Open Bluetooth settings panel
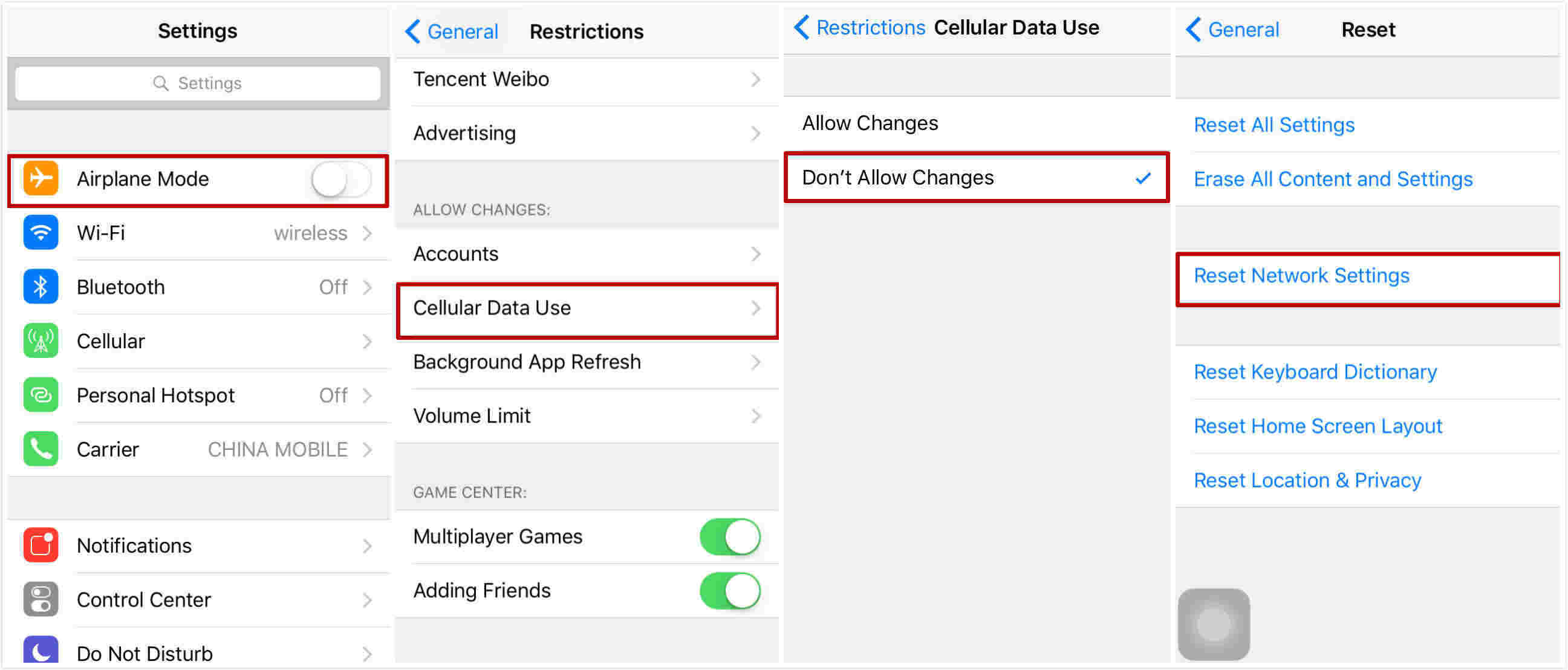 pos(195,289)
